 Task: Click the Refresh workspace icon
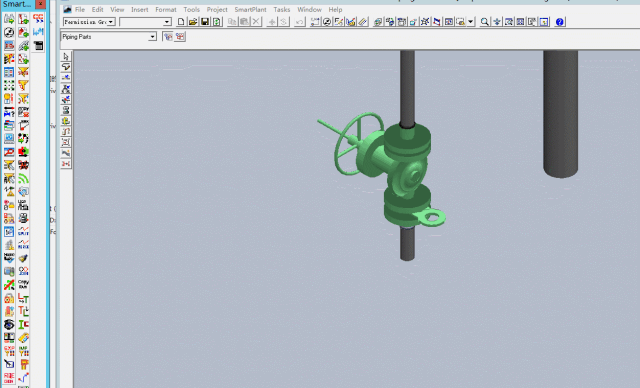pos(217,22)
